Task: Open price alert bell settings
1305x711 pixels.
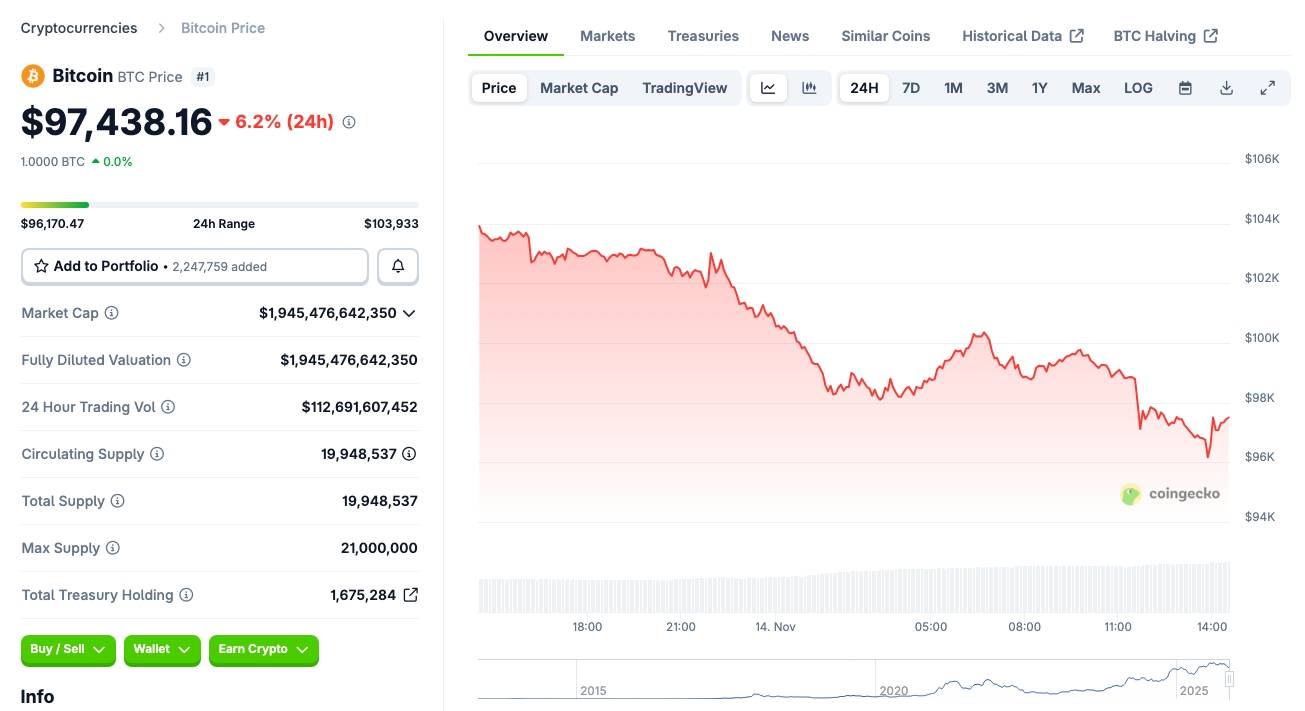Action: point(397,266)
